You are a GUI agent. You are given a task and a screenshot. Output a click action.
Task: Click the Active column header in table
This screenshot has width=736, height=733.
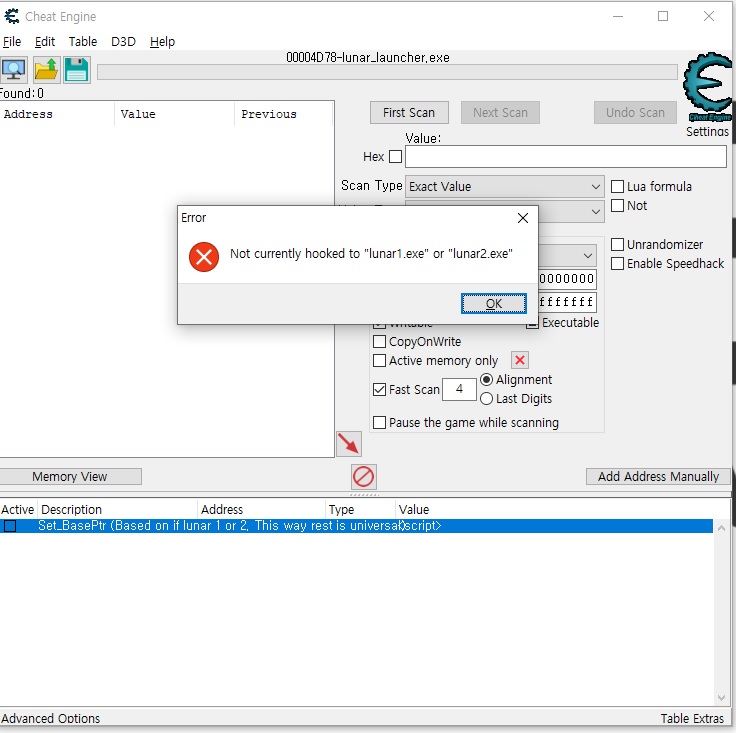(x=18, y=509)
